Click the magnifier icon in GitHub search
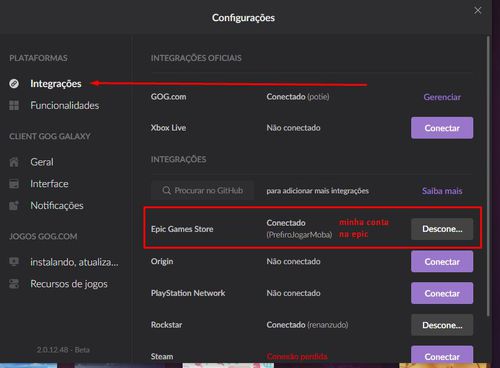 coord(166,190)
